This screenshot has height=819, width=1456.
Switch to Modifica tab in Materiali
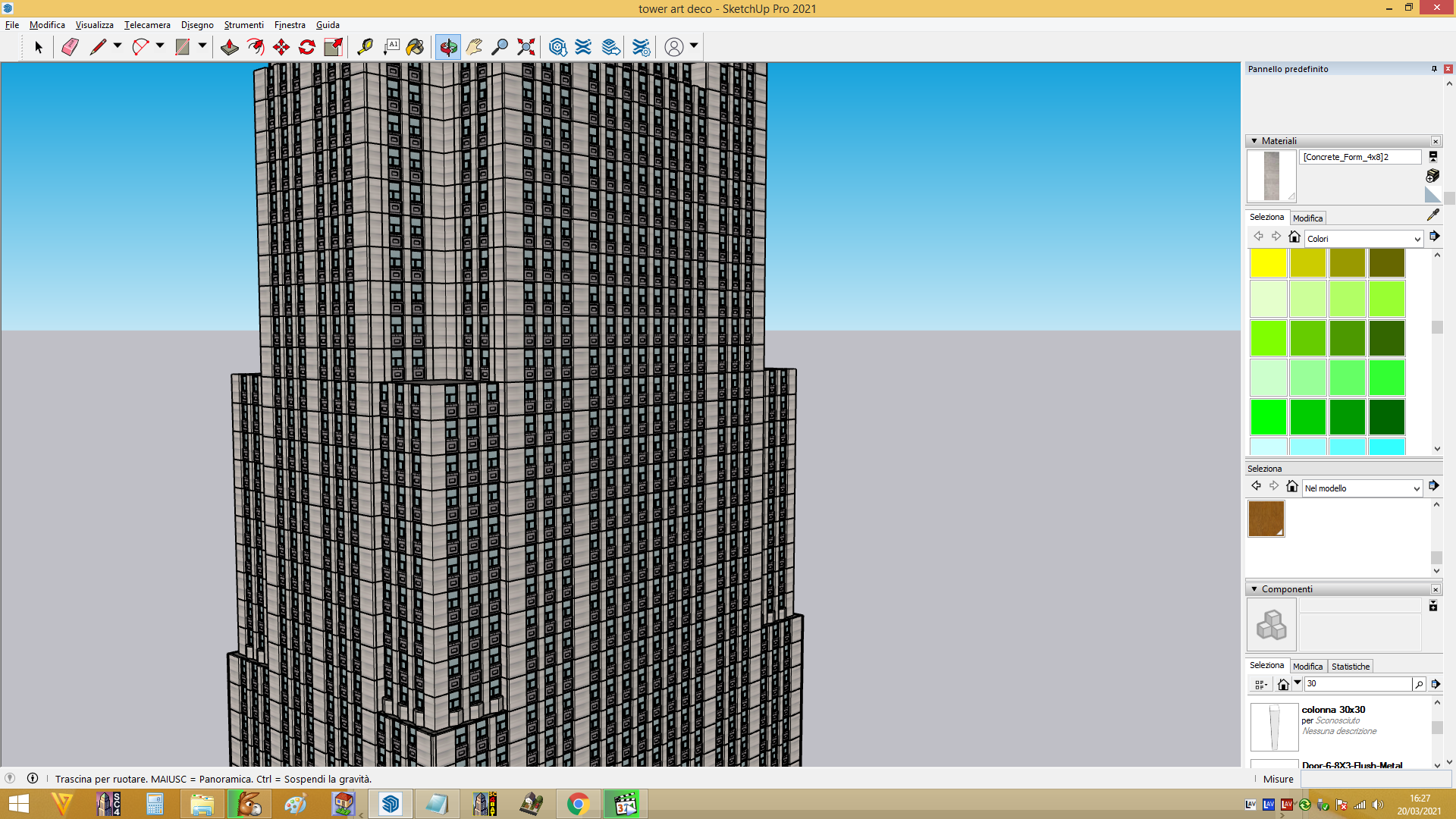tap(1308, 218)
